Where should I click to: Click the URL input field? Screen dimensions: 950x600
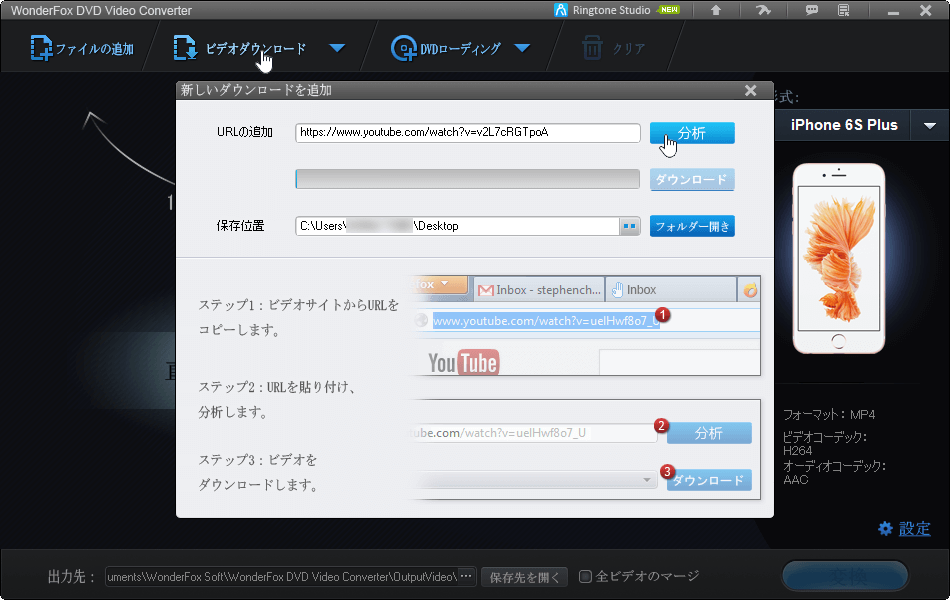click(468, 133)
